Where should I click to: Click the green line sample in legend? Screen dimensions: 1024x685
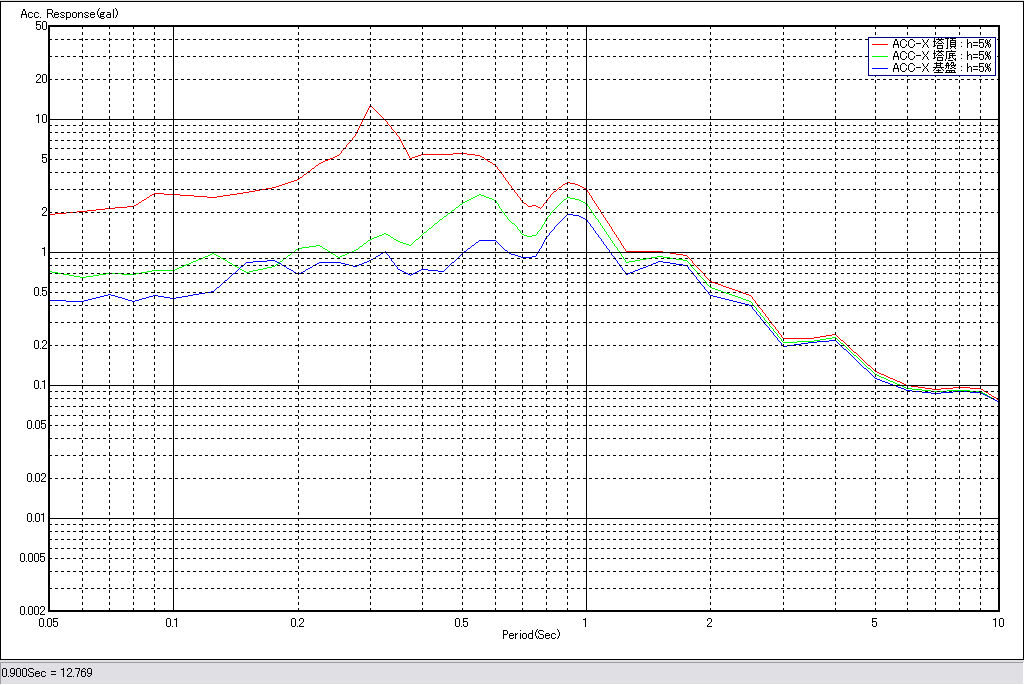coord(879,56)
